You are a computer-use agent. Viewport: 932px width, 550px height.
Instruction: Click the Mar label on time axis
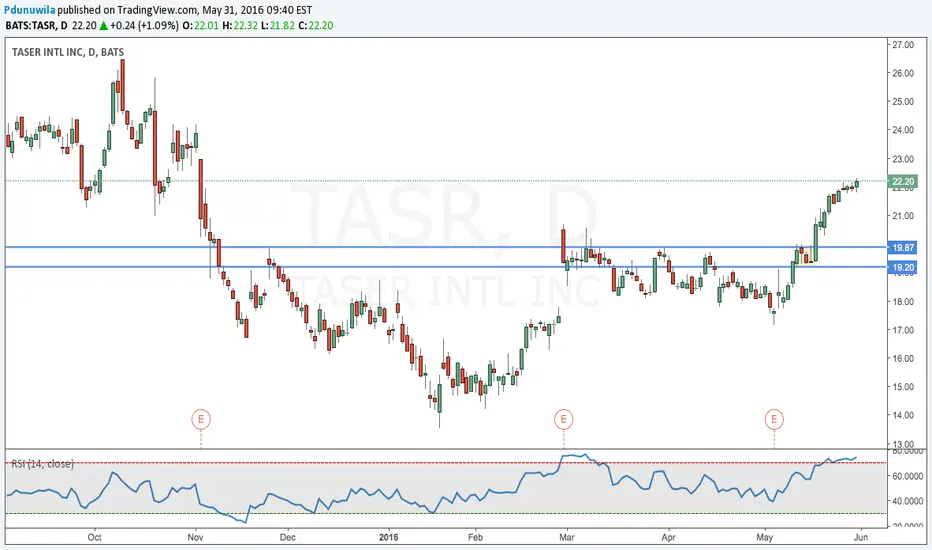(x=567, y=538)
